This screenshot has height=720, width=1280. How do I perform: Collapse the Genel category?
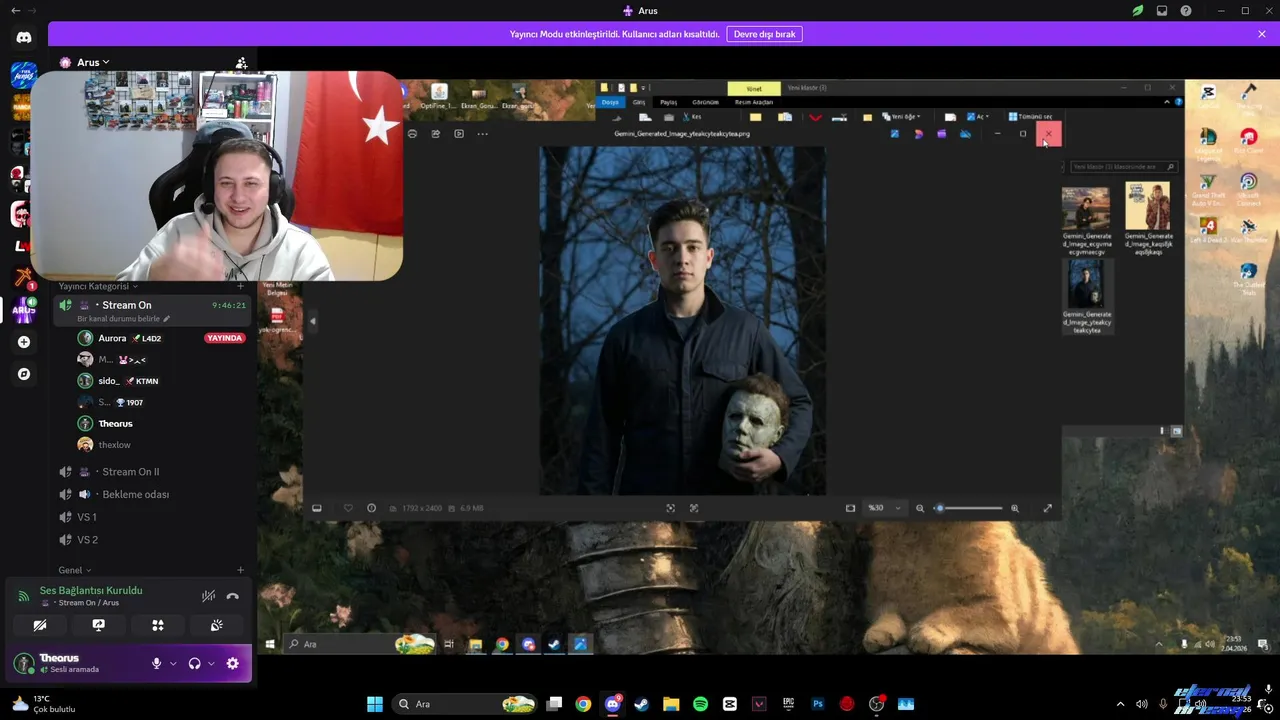pyautogui.click(x=74, y=570)
